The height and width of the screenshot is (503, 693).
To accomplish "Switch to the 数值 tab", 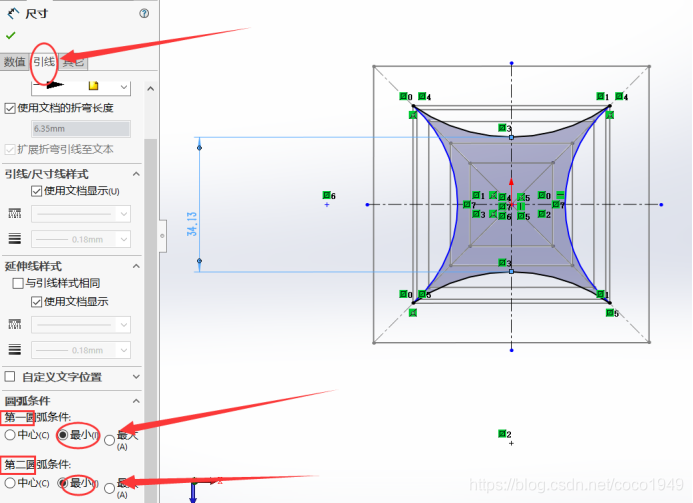I will point(15,62).
